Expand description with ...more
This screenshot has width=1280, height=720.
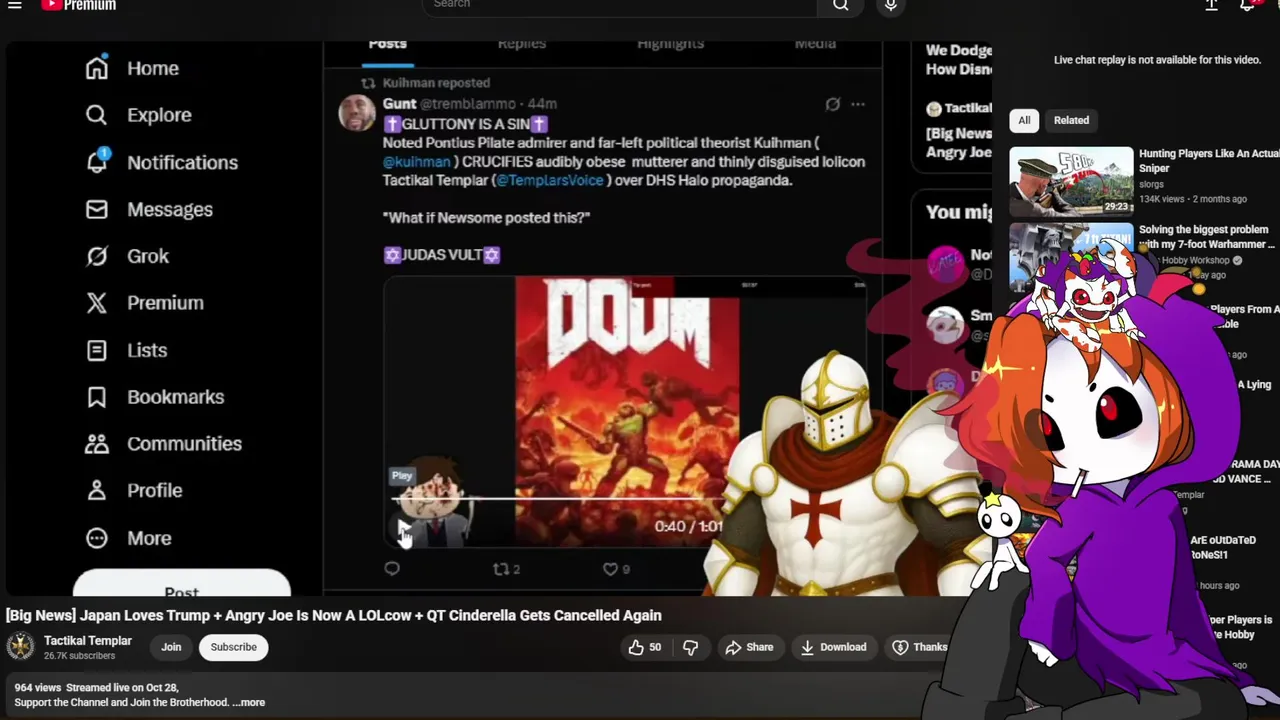[x=249, y=702]
